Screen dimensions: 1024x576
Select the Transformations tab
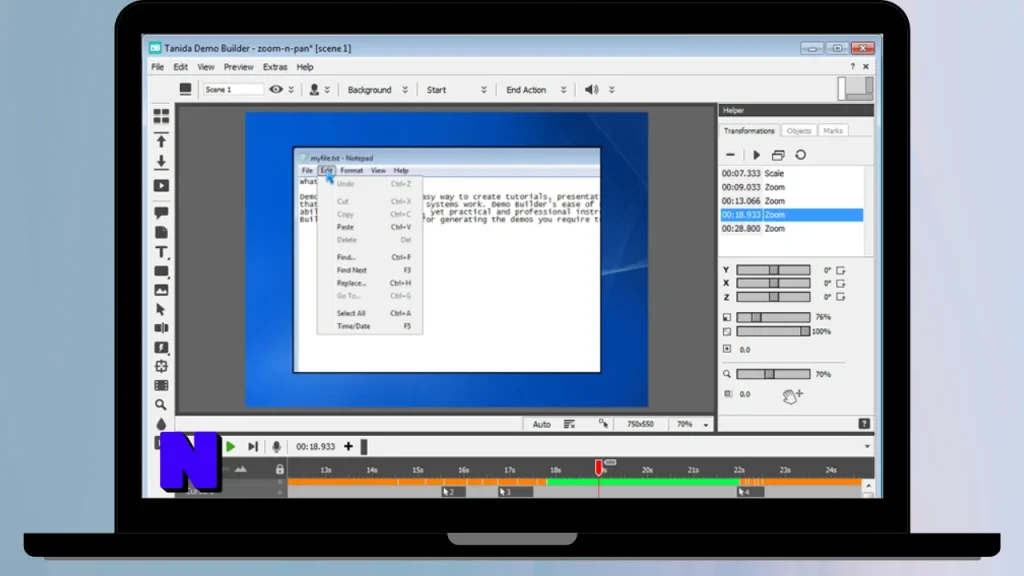(x=749, y=131)
